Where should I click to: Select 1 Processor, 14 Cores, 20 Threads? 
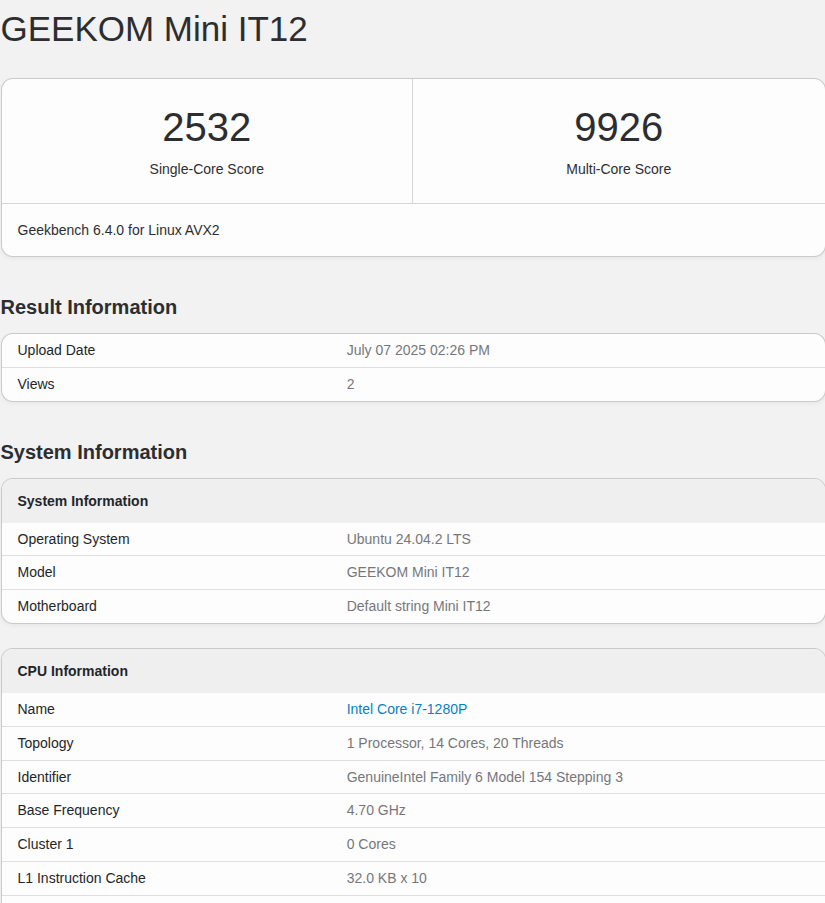tap(455, 743)
